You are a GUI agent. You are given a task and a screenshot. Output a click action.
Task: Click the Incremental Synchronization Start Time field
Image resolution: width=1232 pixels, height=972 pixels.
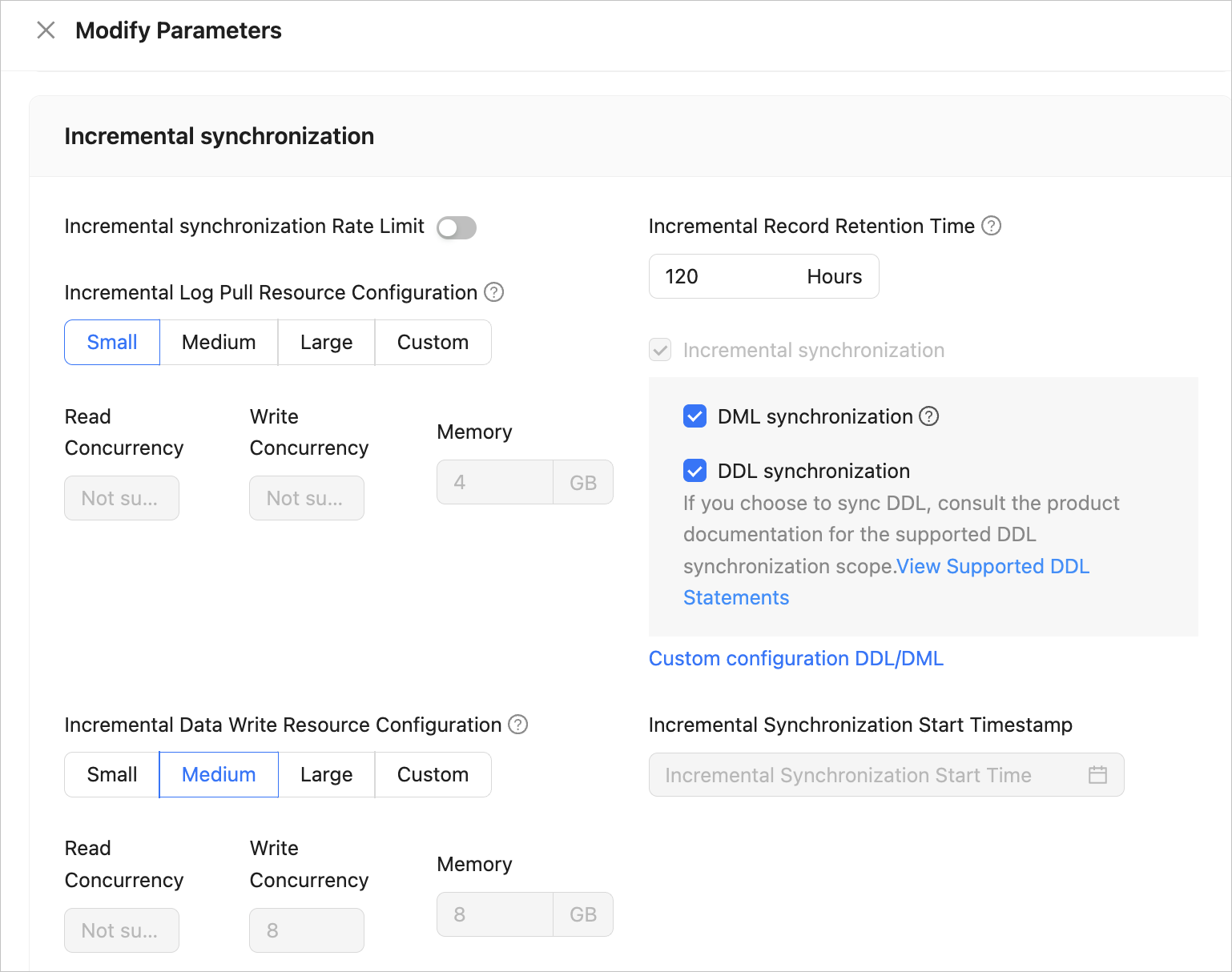(865, 775)
